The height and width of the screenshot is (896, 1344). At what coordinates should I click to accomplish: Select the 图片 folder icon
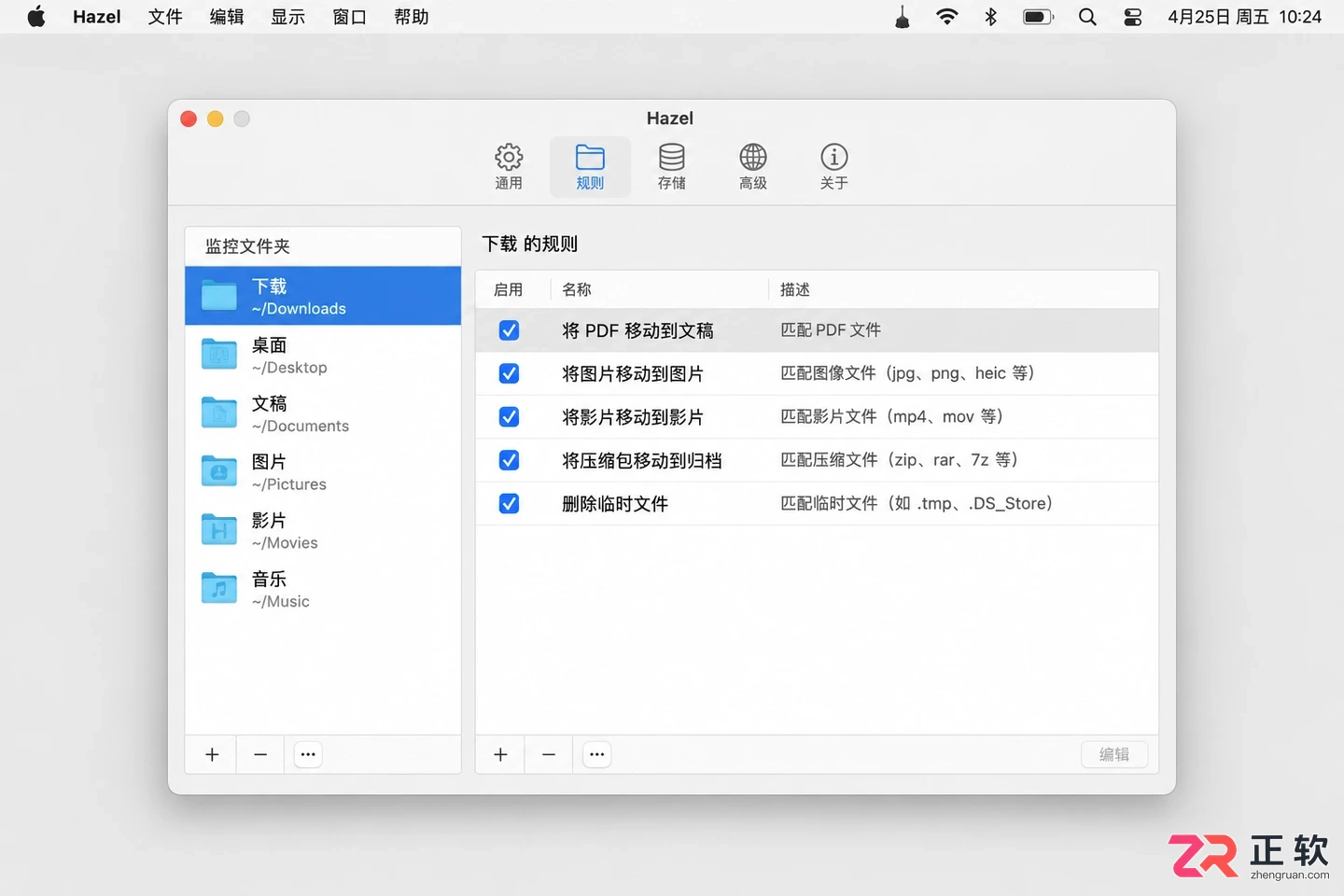219,471
